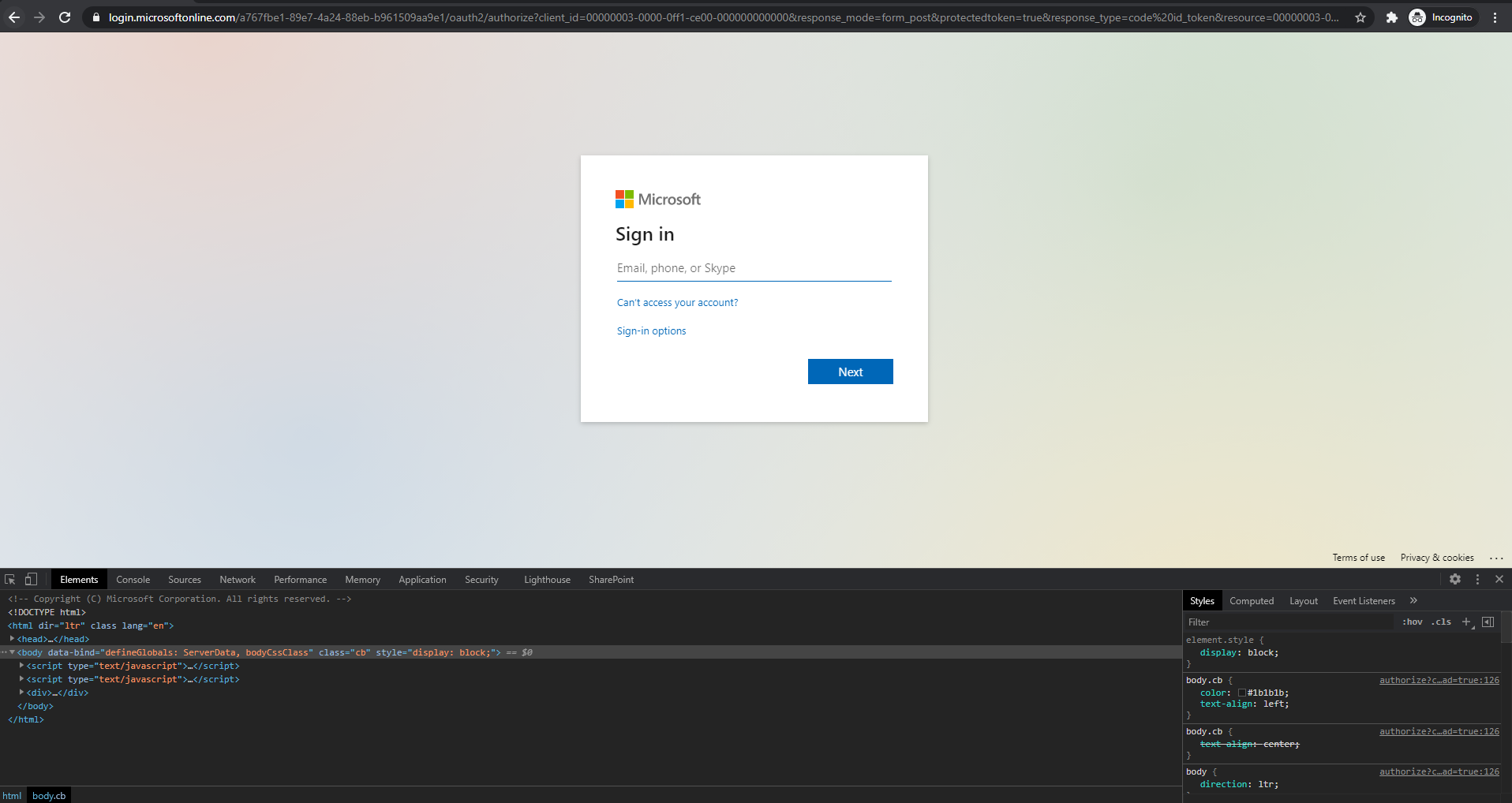Select the body.cb breadcrumb

49,796
